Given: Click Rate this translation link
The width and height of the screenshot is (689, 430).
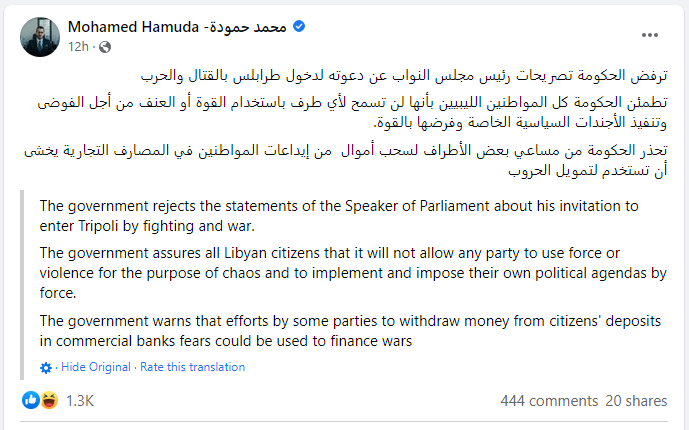Looking at the screenshot, I should coord(192,367).
